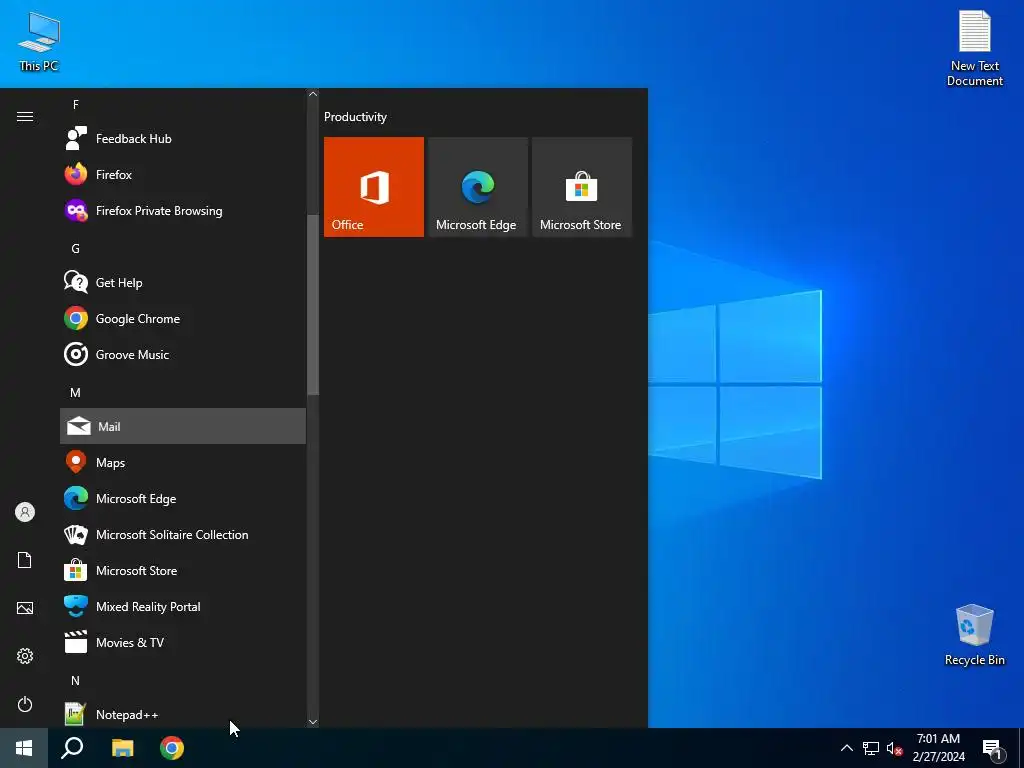Viewport: 1024px width, 768px height.
Task: Click the app list scroll down arrow
Action: (313, 722)
